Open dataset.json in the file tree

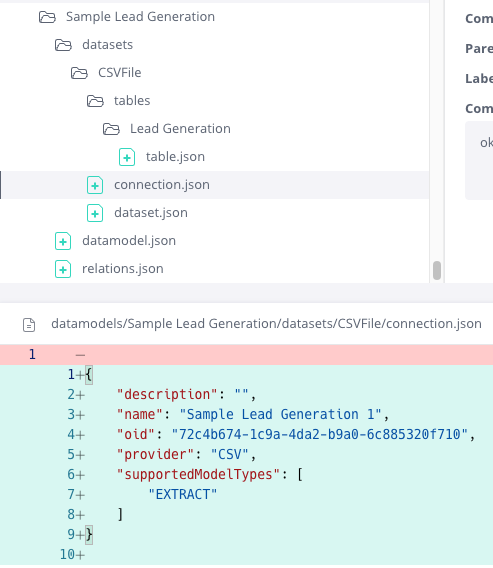[151, 212]
